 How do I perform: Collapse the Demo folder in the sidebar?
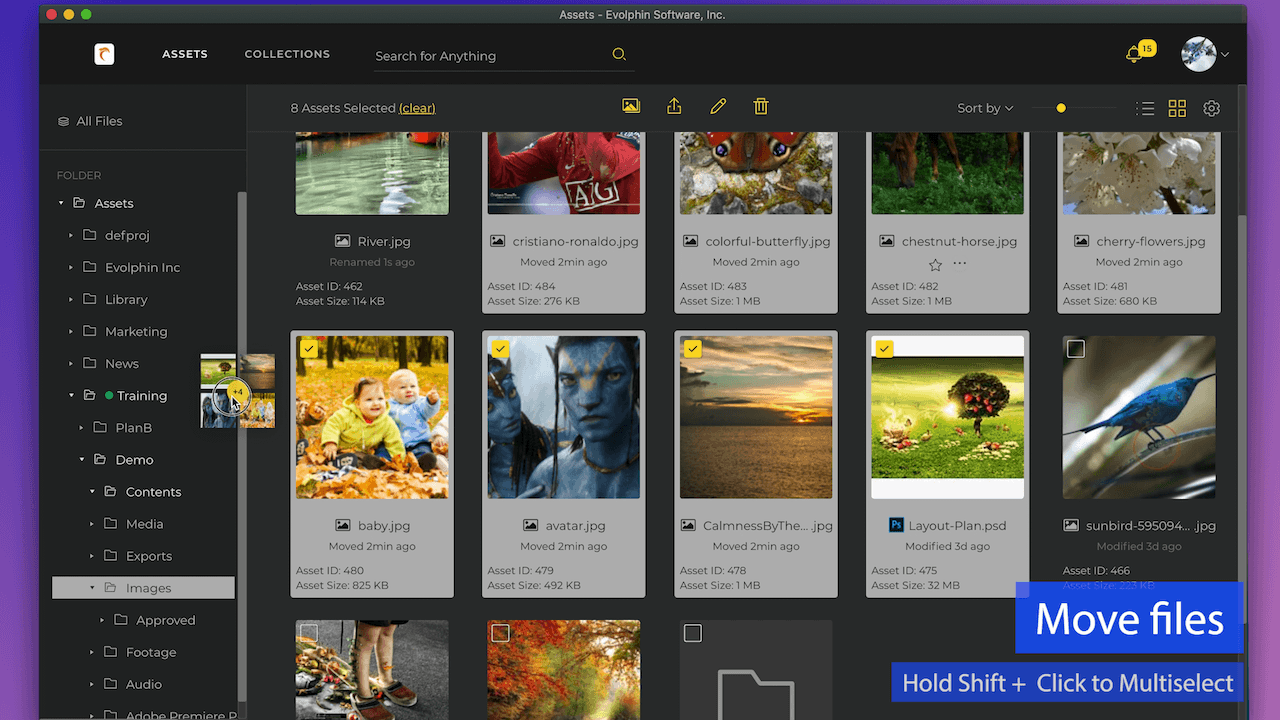coord(83,460)
